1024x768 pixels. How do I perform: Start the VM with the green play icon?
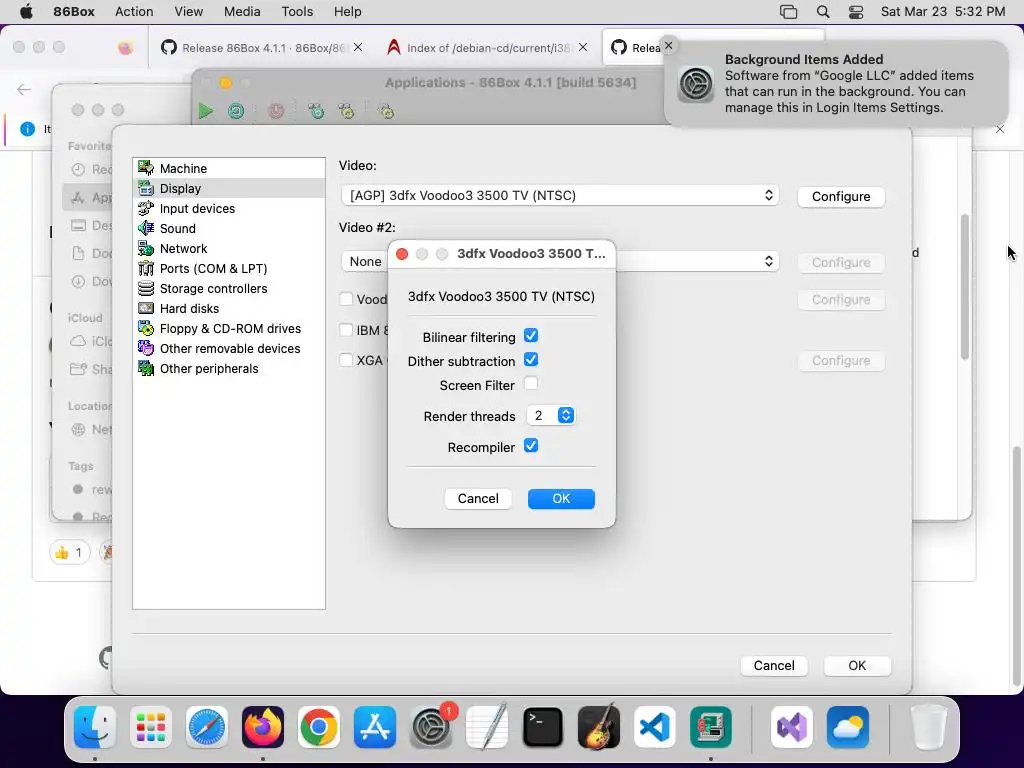(206, 111)
